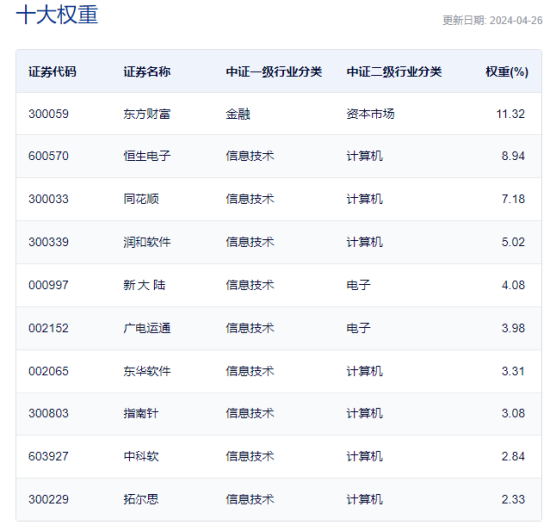Select the 证券名称 column header

point(147,72)
